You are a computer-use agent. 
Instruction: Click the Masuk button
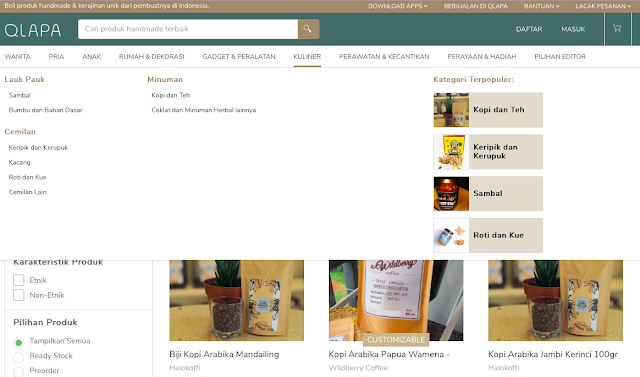(x=573, y=29)
